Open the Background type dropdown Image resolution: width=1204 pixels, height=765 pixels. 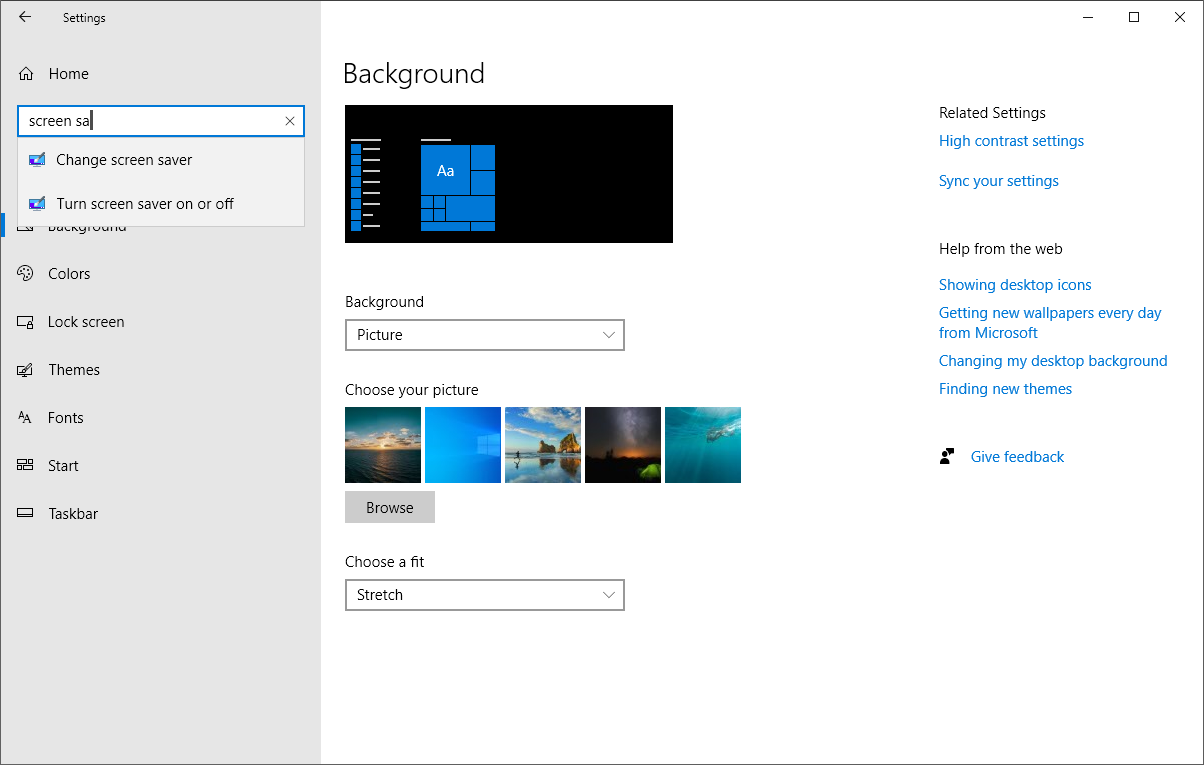[484, 335]
